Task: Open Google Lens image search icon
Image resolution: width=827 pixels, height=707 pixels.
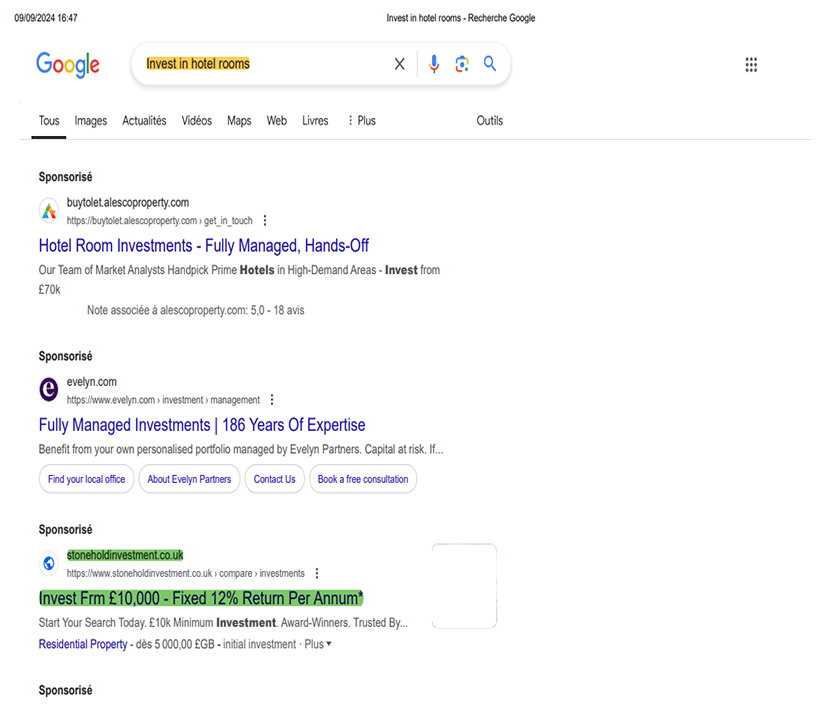Action: [x=462, y=64]
